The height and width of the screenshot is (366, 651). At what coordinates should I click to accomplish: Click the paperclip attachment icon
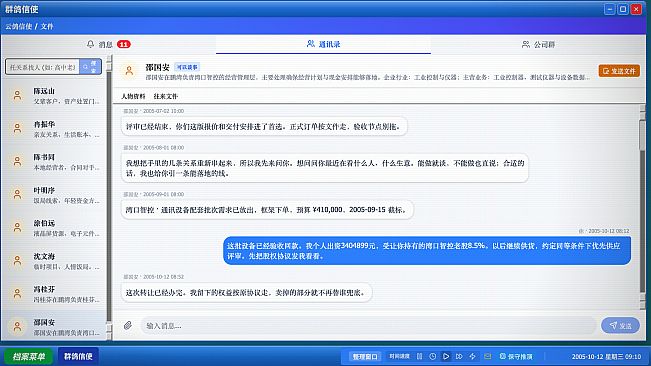[x=128, y=325]
